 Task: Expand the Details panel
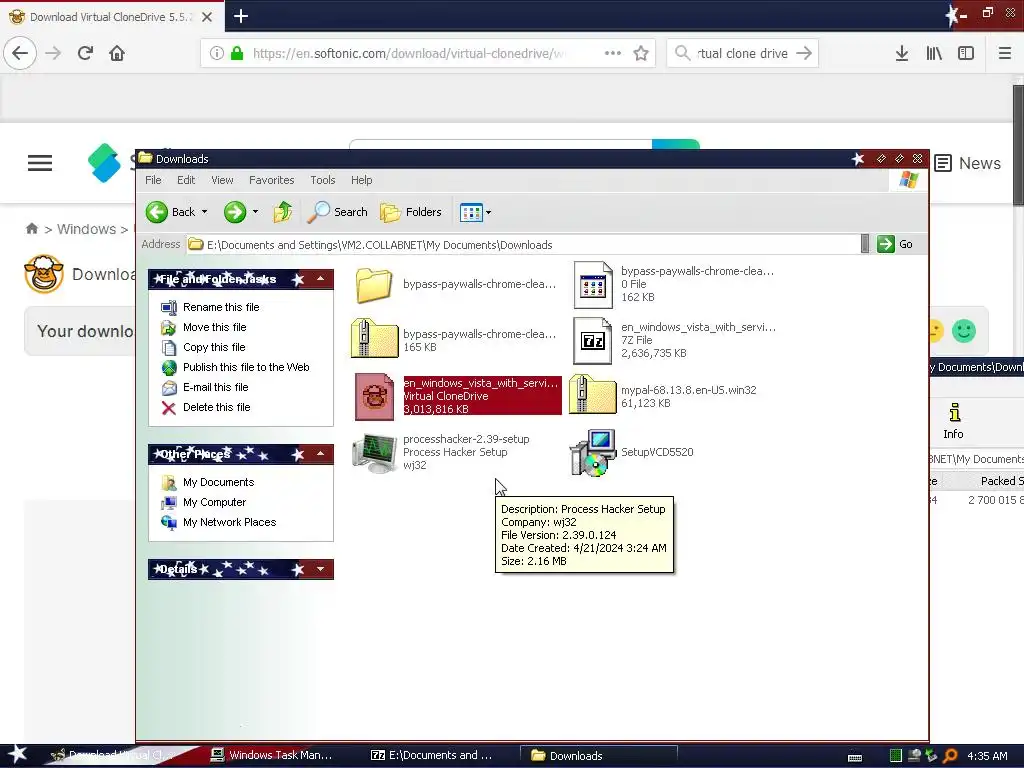(x=321, y=569)
